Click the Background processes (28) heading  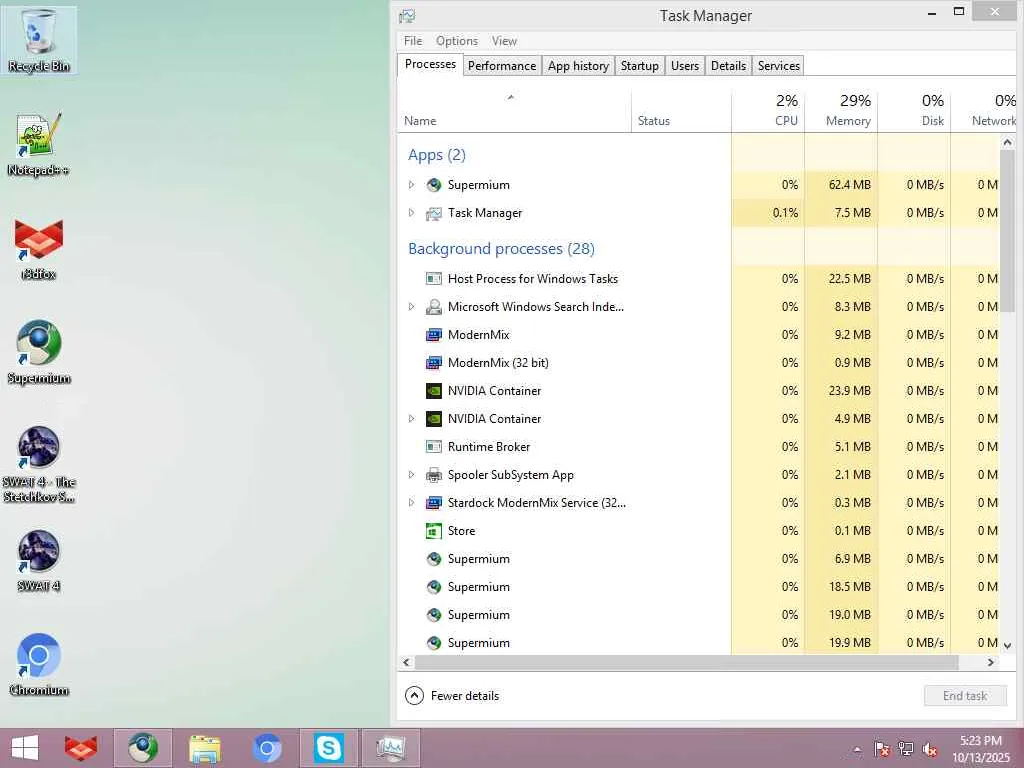click(501, 249)
